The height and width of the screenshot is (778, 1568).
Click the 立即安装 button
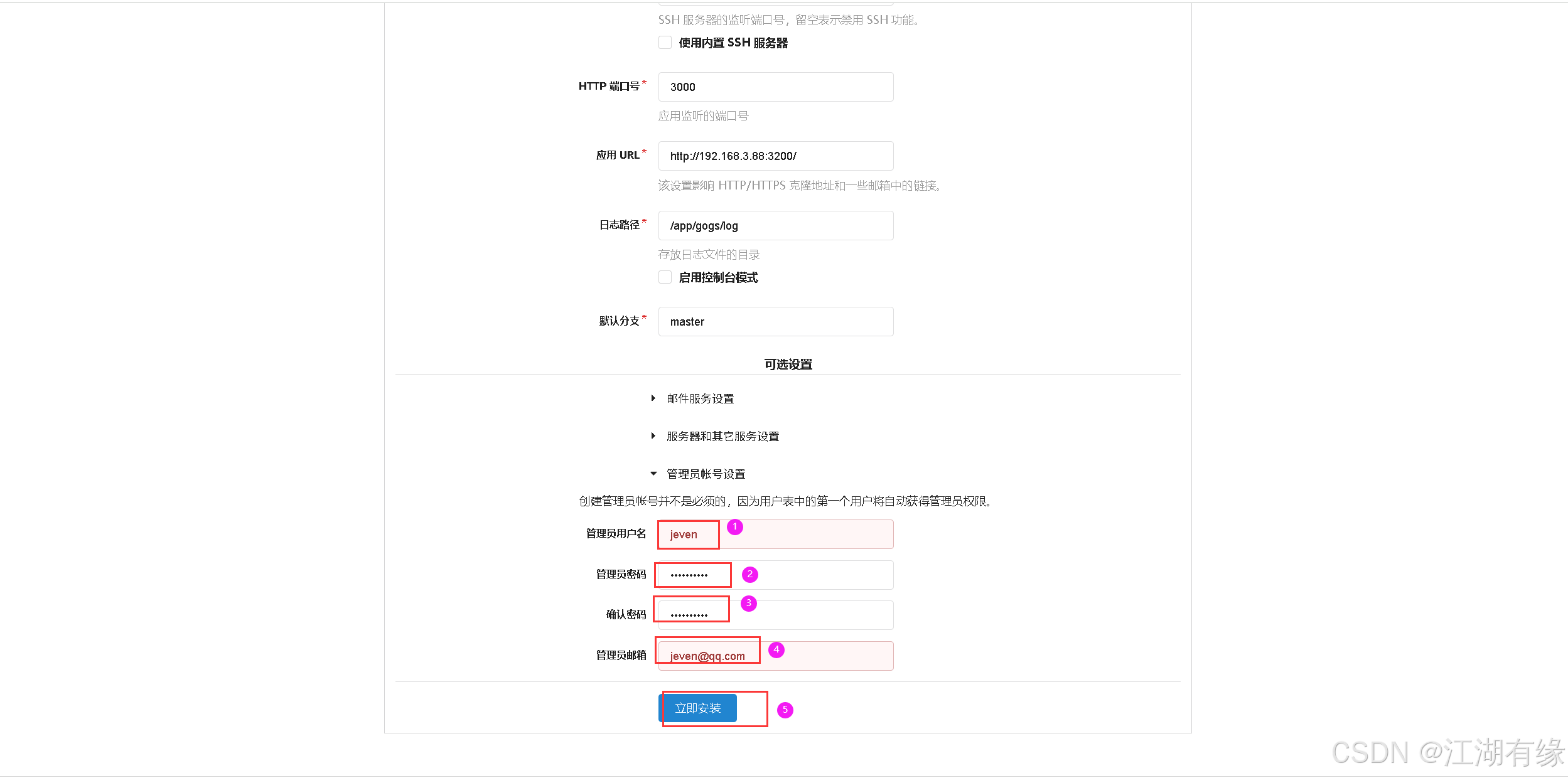click(x=697, y=708)
